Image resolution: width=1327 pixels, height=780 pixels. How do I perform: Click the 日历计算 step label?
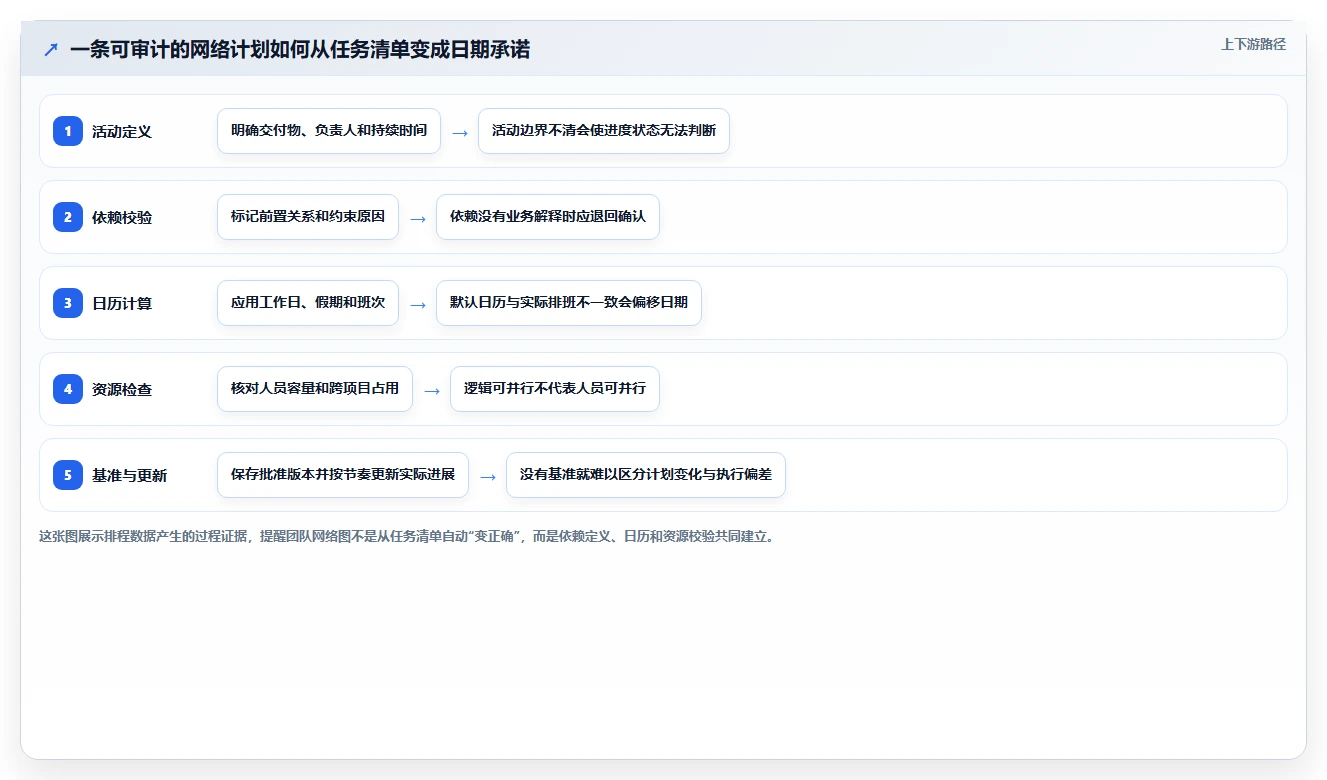pos(122,303)
